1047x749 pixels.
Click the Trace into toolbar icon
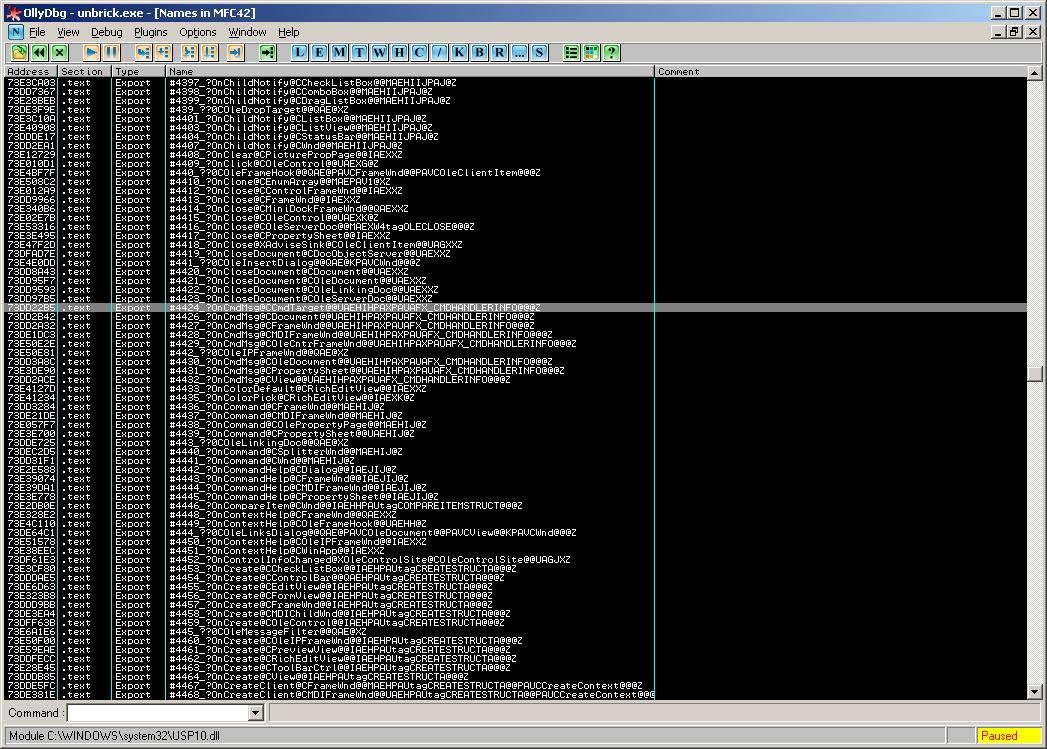pos(190,52)
